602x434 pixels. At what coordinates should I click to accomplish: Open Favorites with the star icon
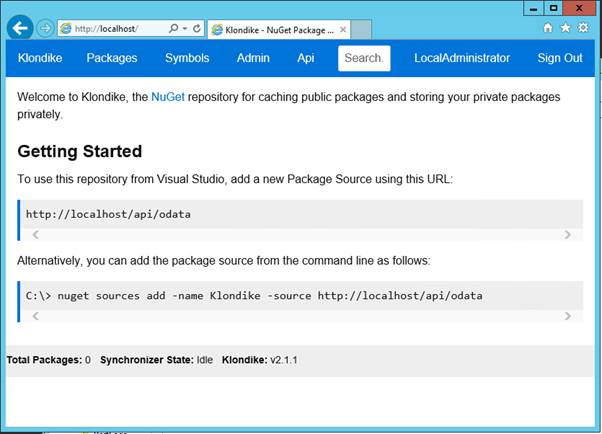pyautogui.click(x=565, y=28)
